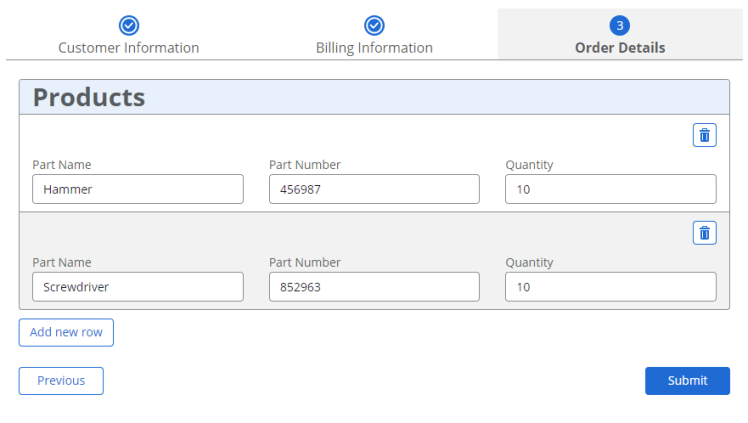Viewport: 748px width, 423px height.
Task: Submit the order form
Action: click(x=687, y=381)
